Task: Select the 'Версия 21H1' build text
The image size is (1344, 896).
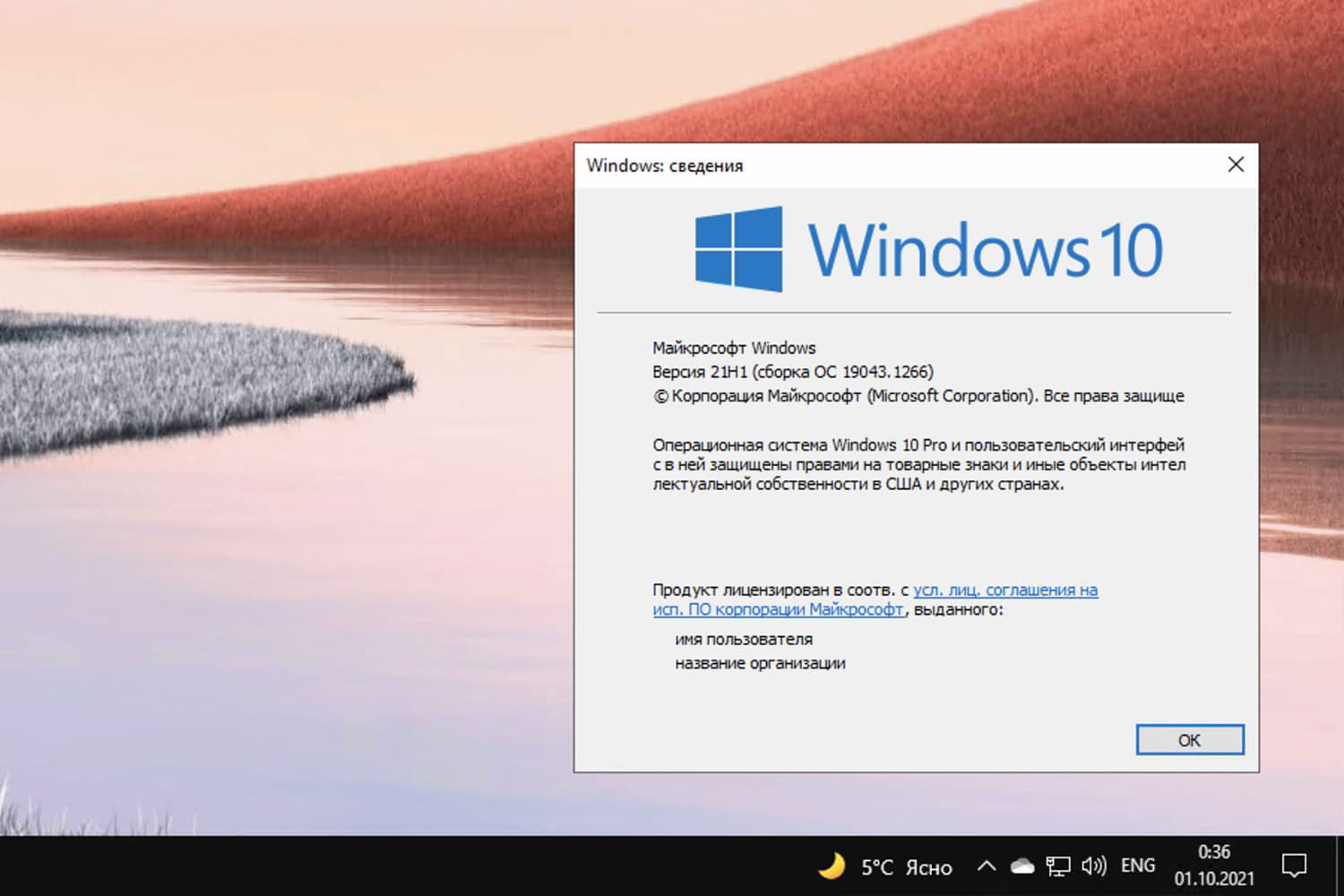Action: [x=791, y=371]
